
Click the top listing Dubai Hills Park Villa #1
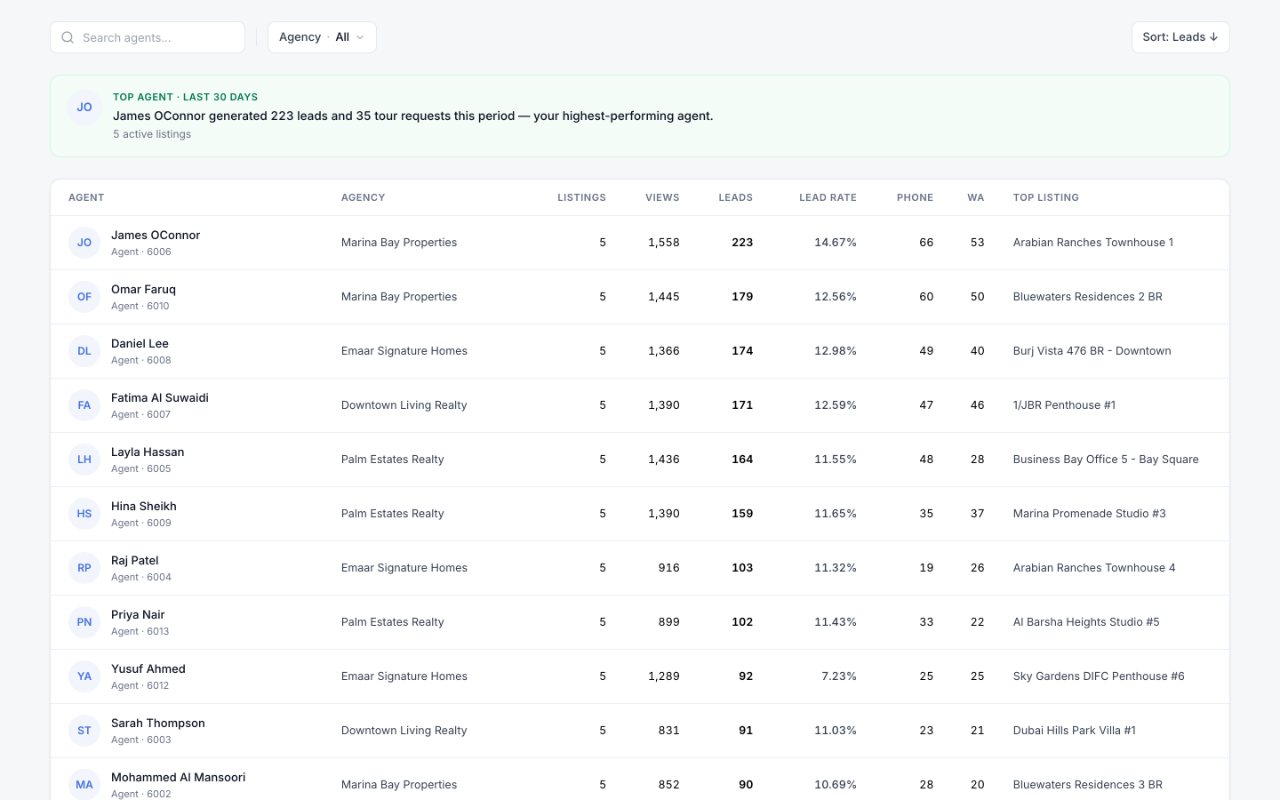pos(1075,731)
